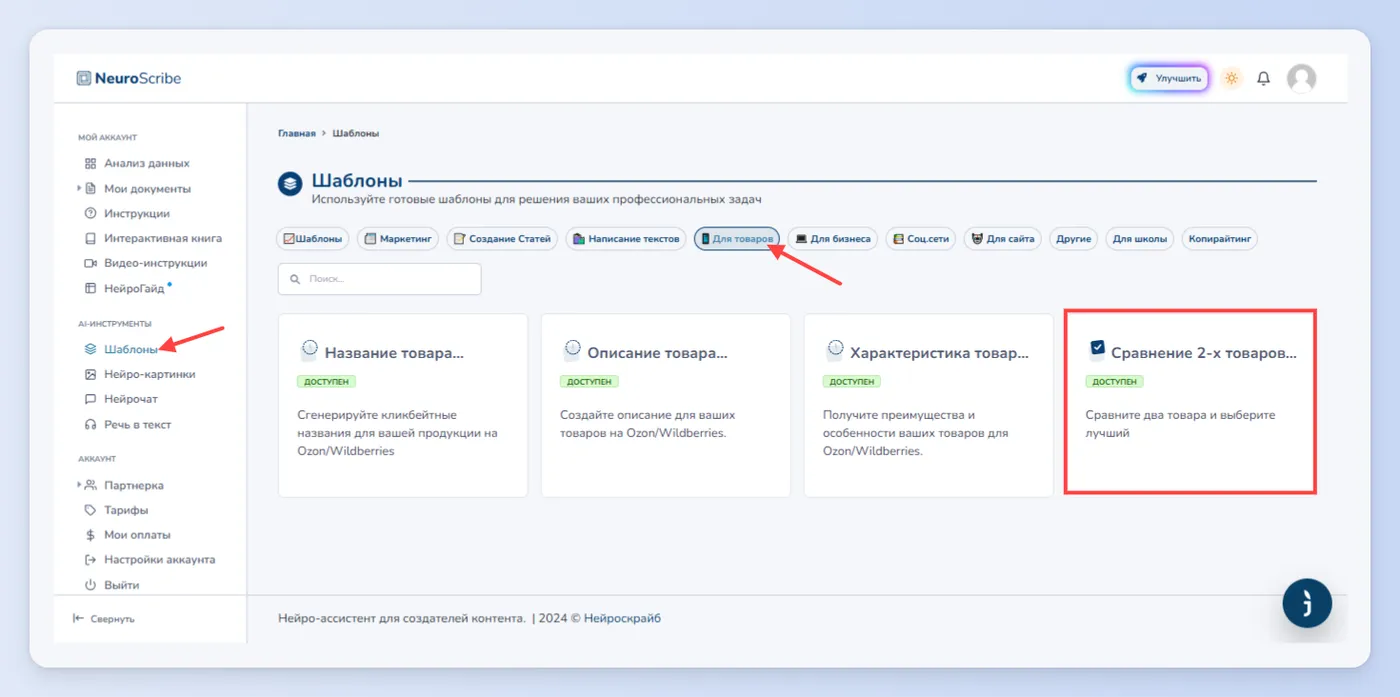
Task: Open the Интерактивная книга book icon
Action: 90,238
